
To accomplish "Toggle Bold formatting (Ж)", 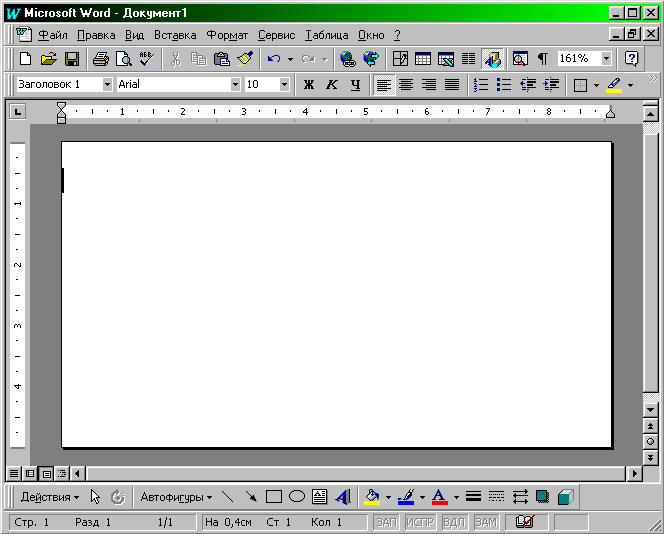I will [x=309, y=85].
